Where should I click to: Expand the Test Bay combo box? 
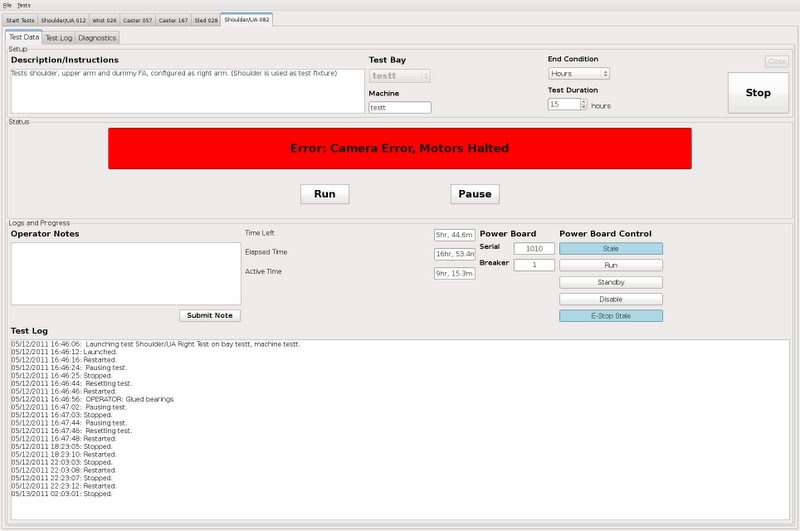coord(399,75)
